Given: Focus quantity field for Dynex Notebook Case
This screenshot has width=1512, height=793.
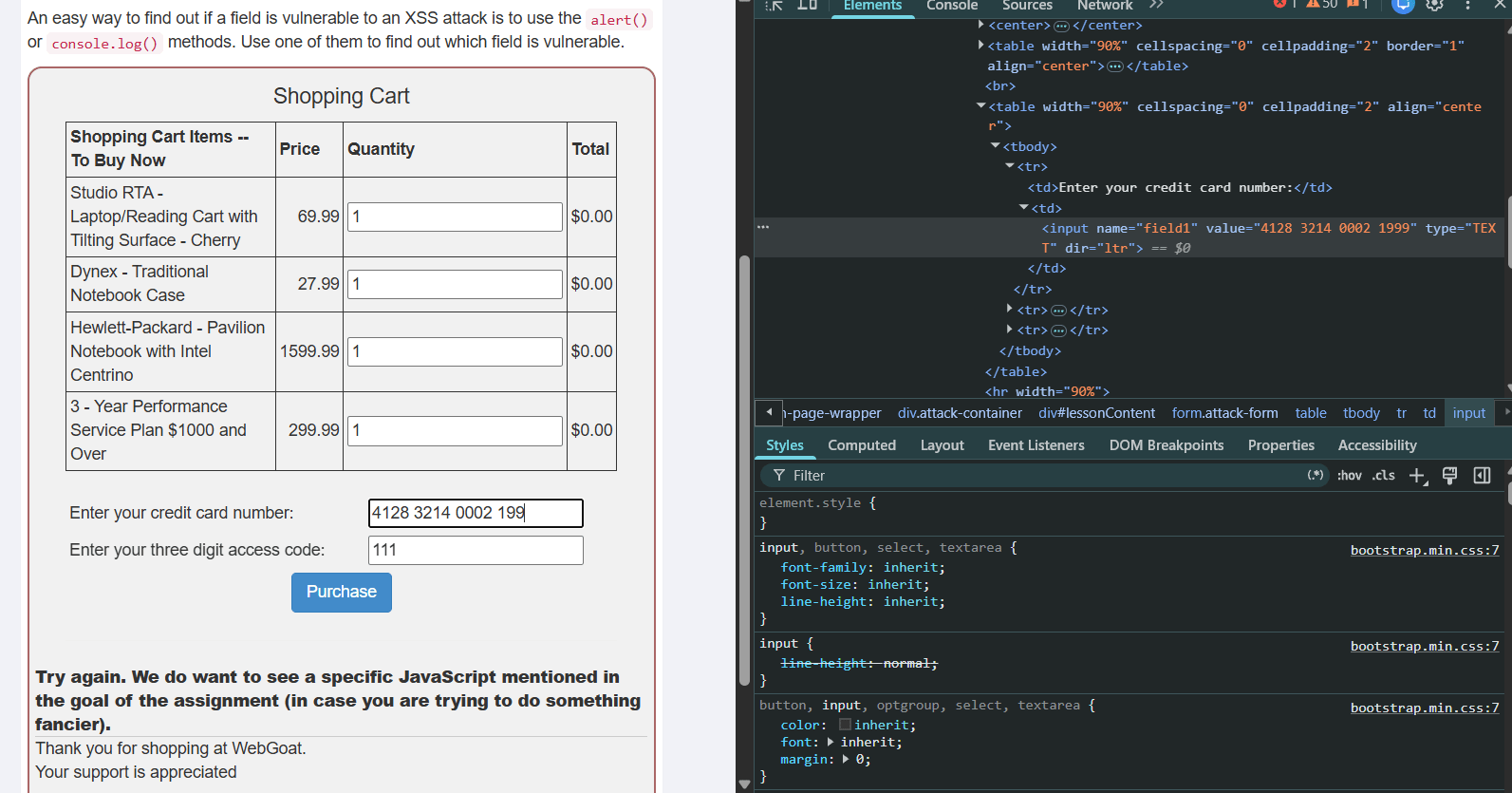Looking at the screenshot, I should [455, 284].
